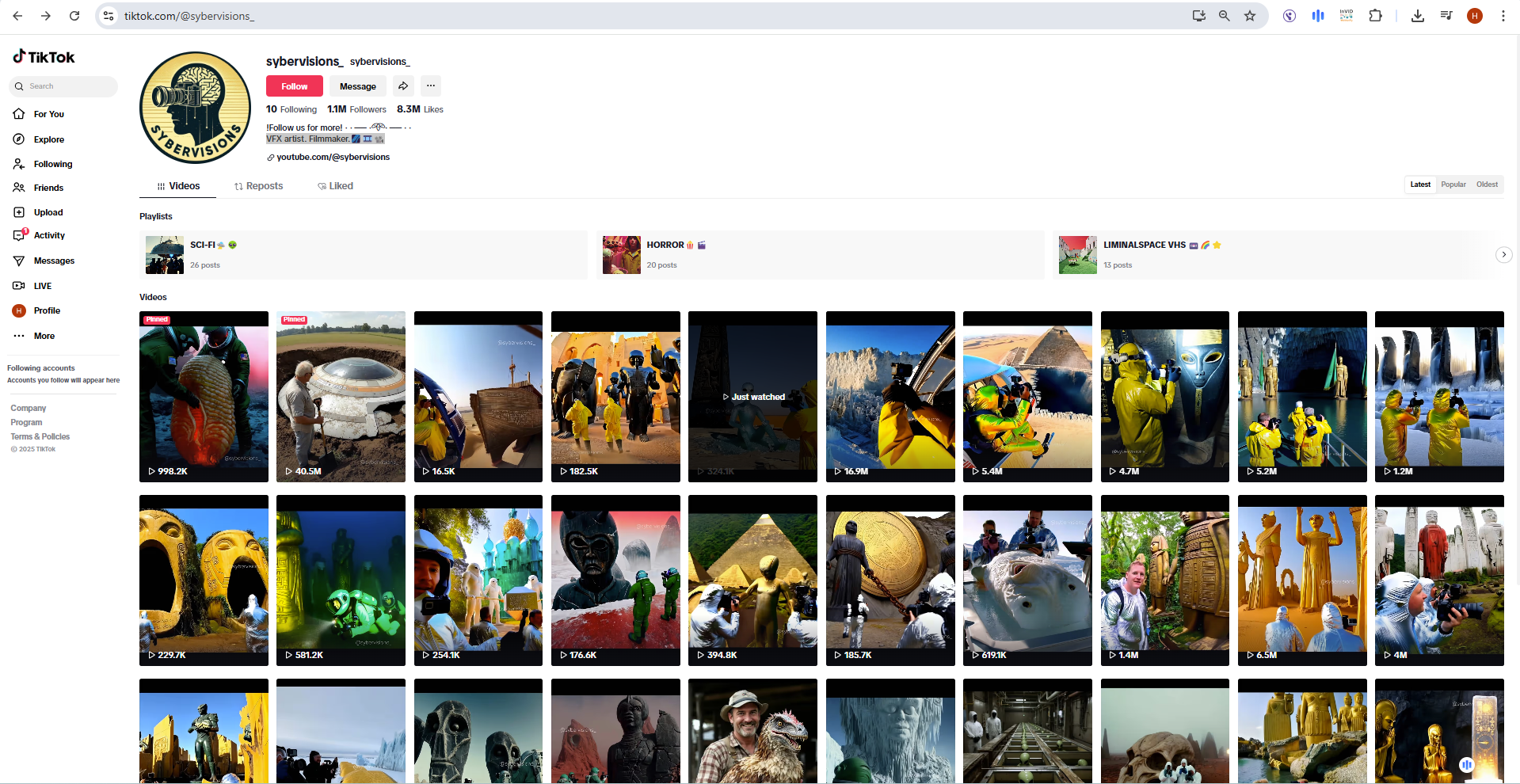Sort videos by Popular
Image resolution: width=1520 pixels, height=784 pixels.
tap(1453, 185)
